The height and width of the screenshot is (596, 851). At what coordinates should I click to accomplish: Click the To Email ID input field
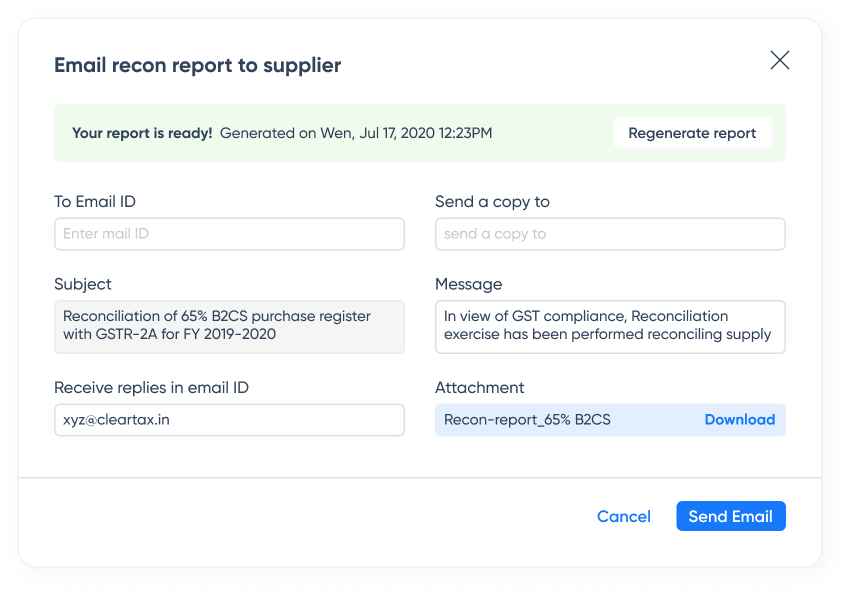click(229, 234)
